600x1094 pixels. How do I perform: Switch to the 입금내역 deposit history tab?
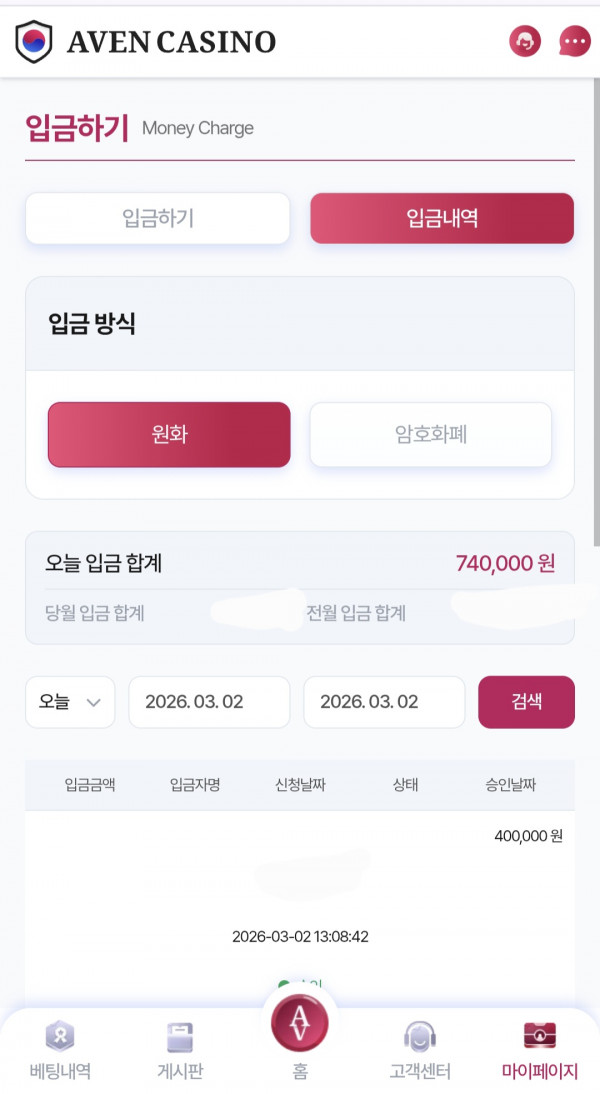coord(441,218)
